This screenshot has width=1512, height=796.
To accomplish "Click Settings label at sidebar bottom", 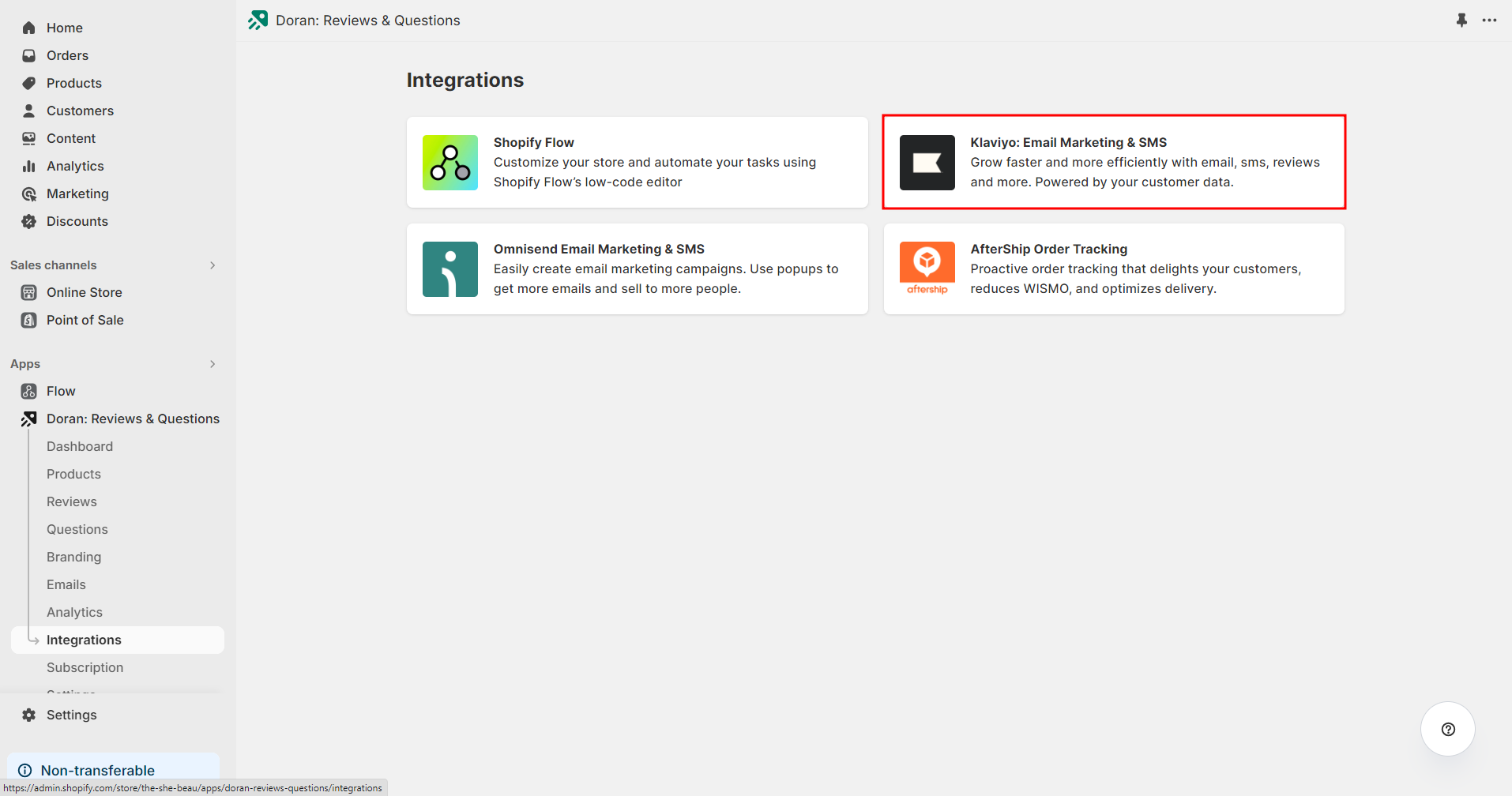I will coord(72,715).
